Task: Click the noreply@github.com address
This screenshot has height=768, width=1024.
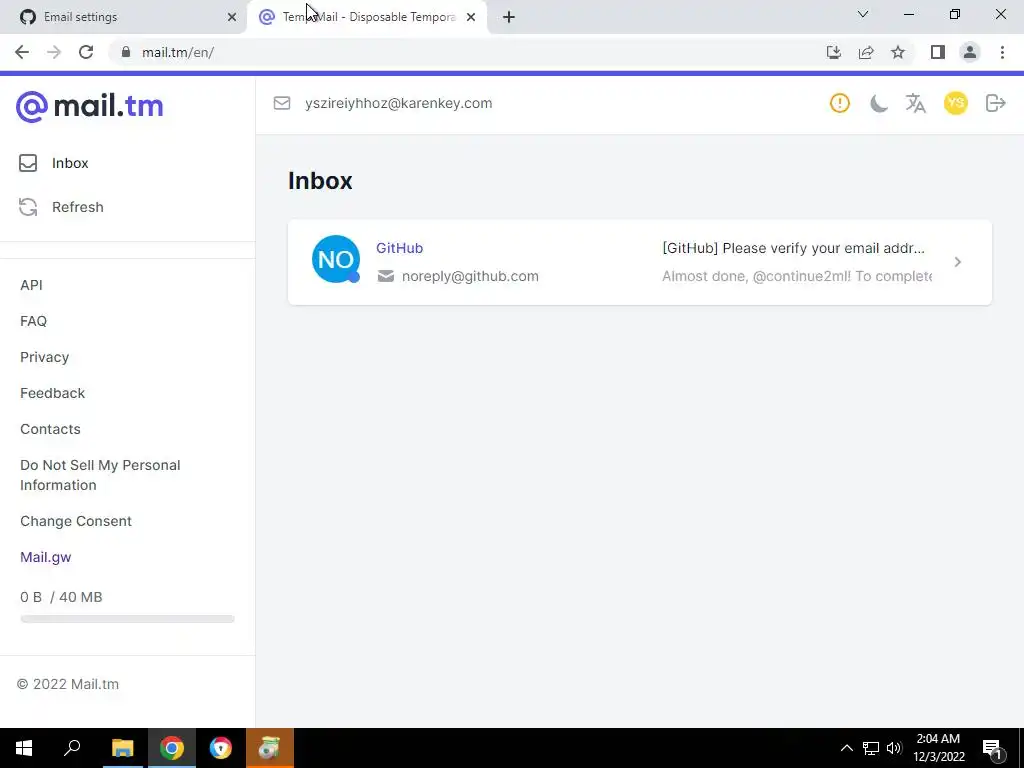Action: point(470,276)
